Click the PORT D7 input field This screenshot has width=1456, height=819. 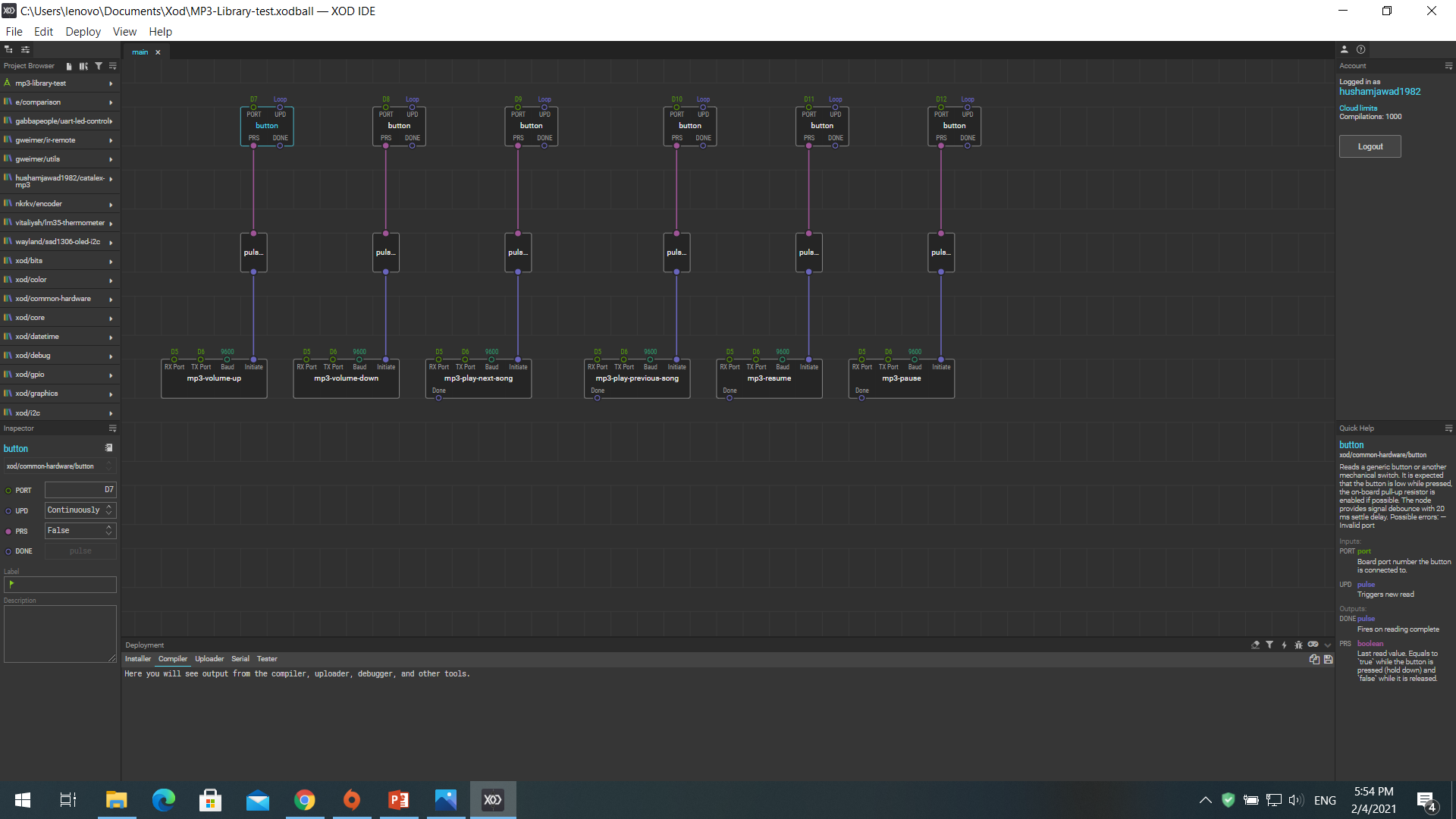(x=80, y=490)
